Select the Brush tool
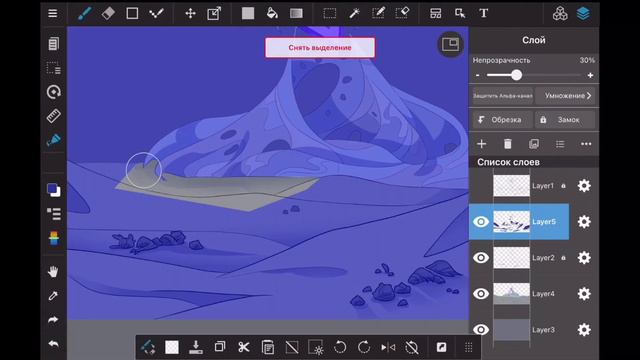This screenshot has width=640, height=360. coord(84,13)
